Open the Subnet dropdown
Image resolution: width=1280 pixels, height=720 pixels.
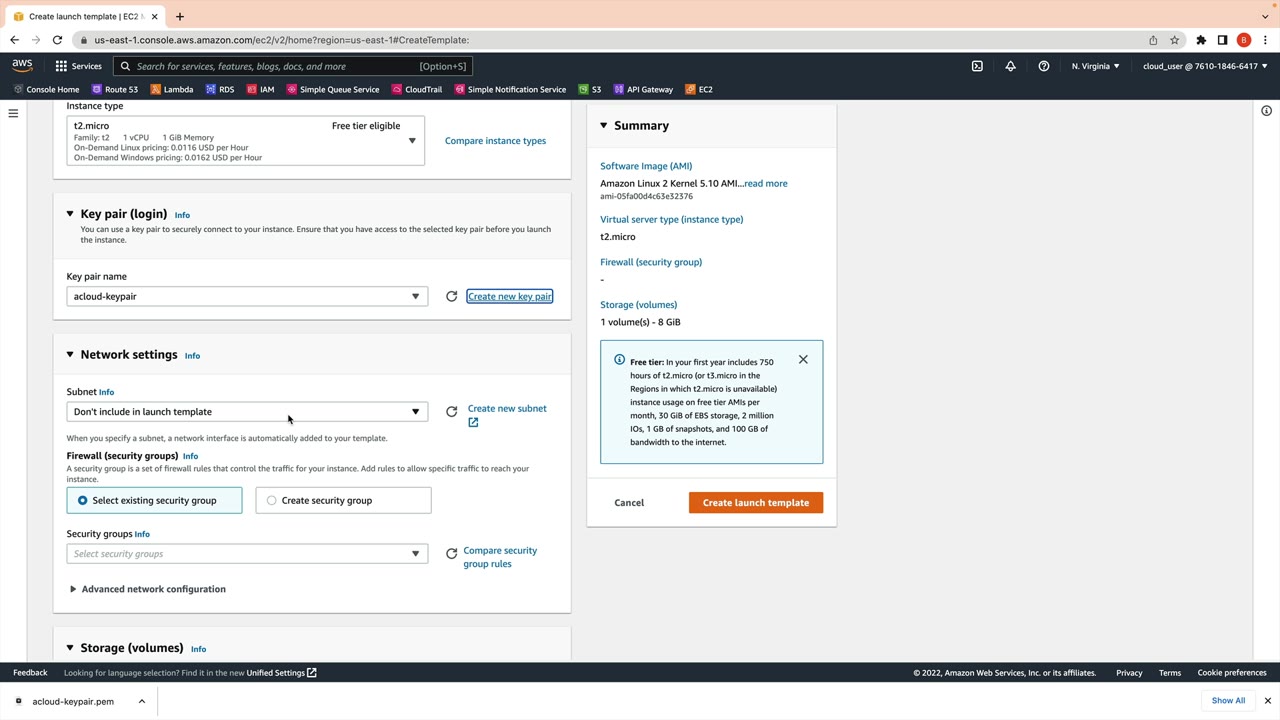click(247, 412)
